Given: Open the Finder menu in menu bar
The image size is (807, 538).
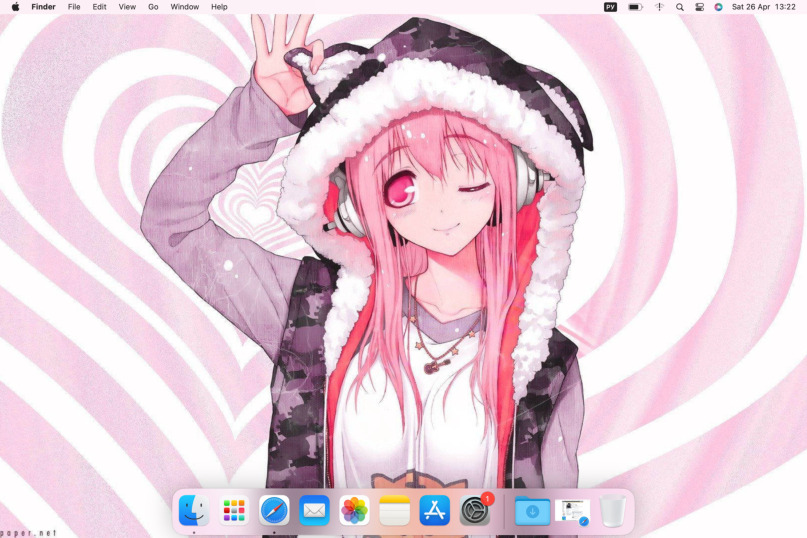Looking at the screenshot, I should tap(43, 7).
